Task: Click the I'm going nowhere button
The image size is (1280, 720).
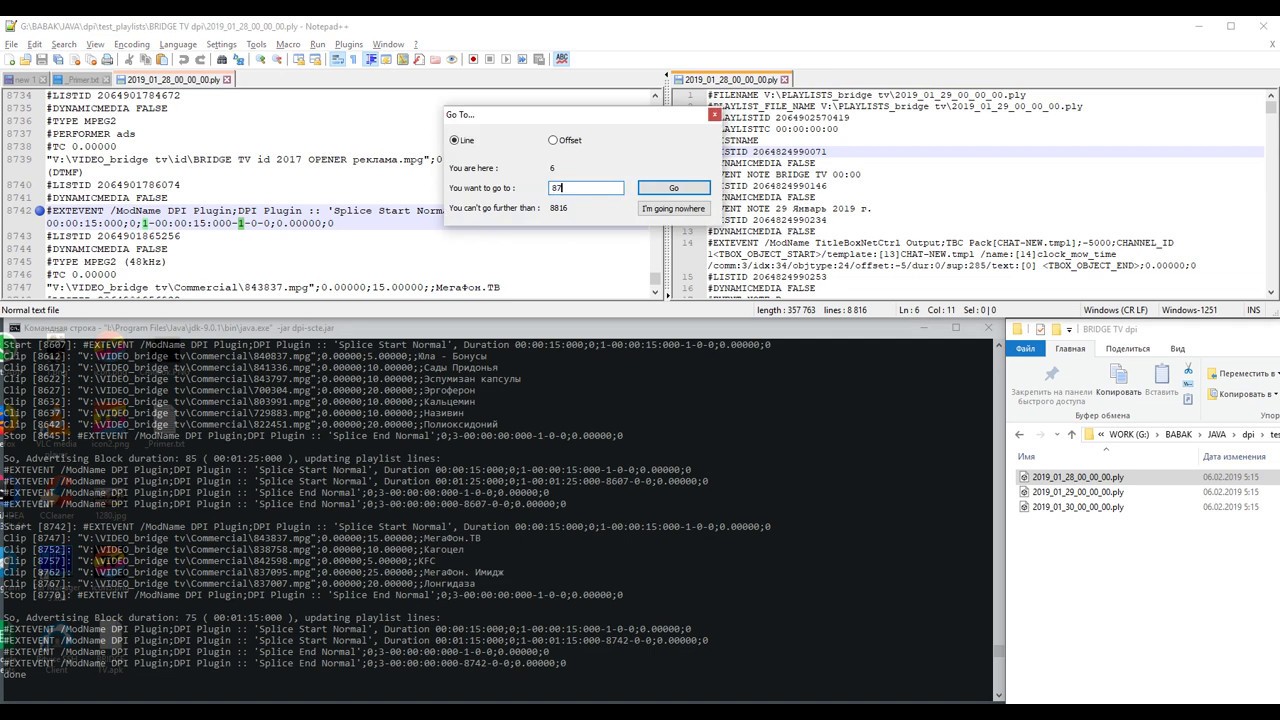Action: coord(674,208)
